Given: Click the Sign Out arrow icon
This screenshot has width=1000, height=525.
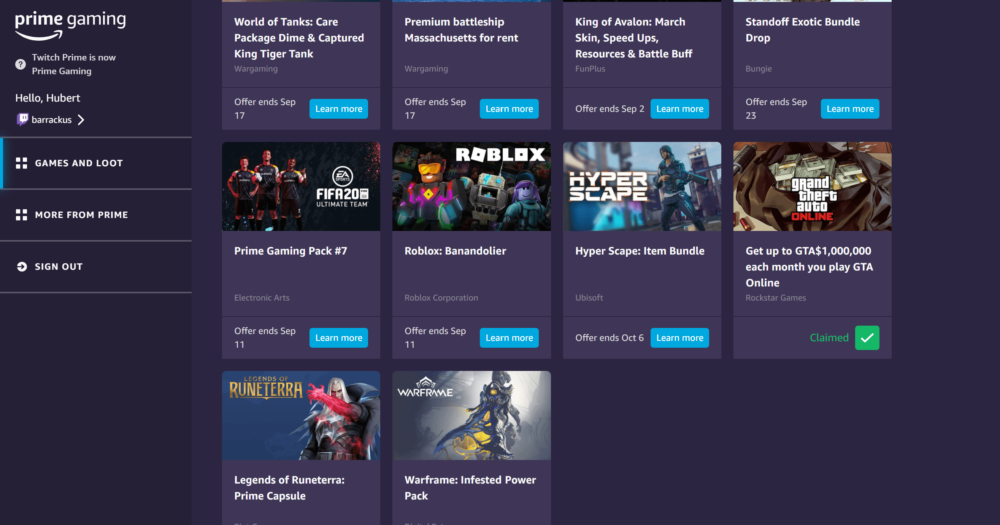Looking at the screenshot, I should [21, 267].
